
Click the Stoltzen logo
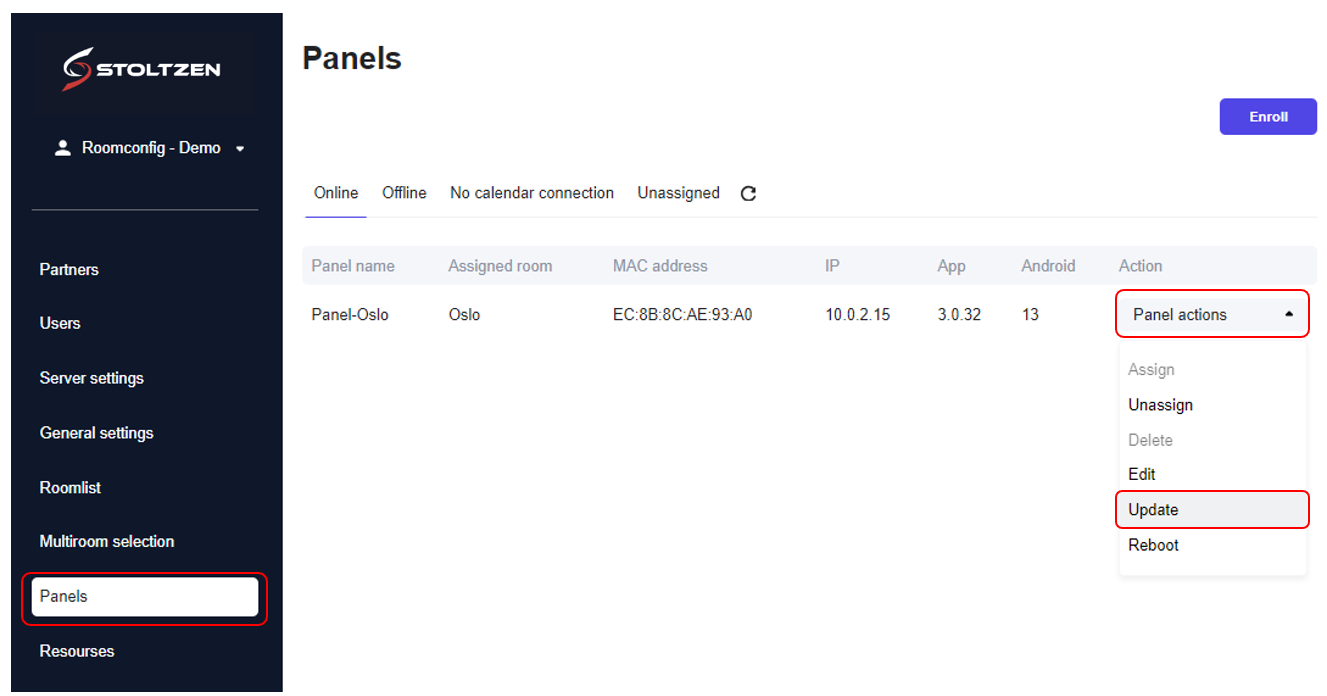coord(142,70)
